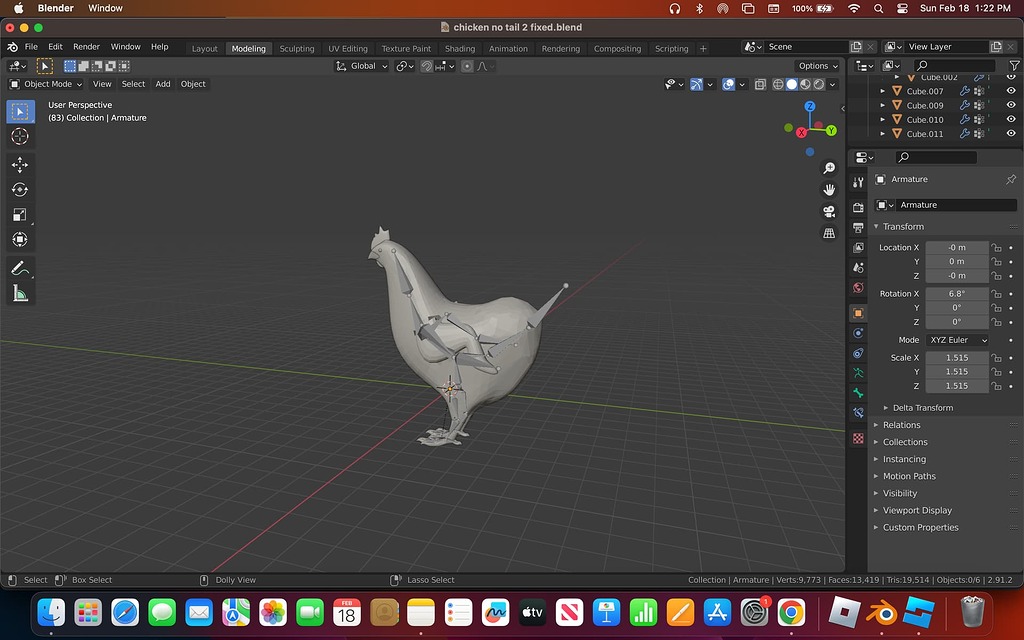
Task: Open the Options popover in the header
Action: point(816,65)
